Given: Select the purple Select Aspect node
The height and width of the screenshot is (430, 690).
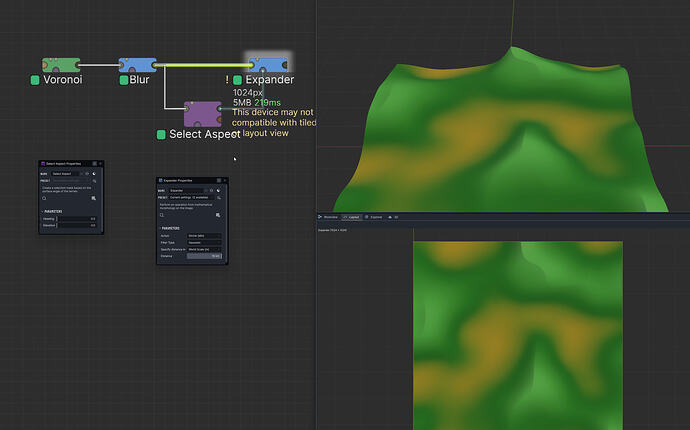Looking at the screenshot, I should [202, 114].
